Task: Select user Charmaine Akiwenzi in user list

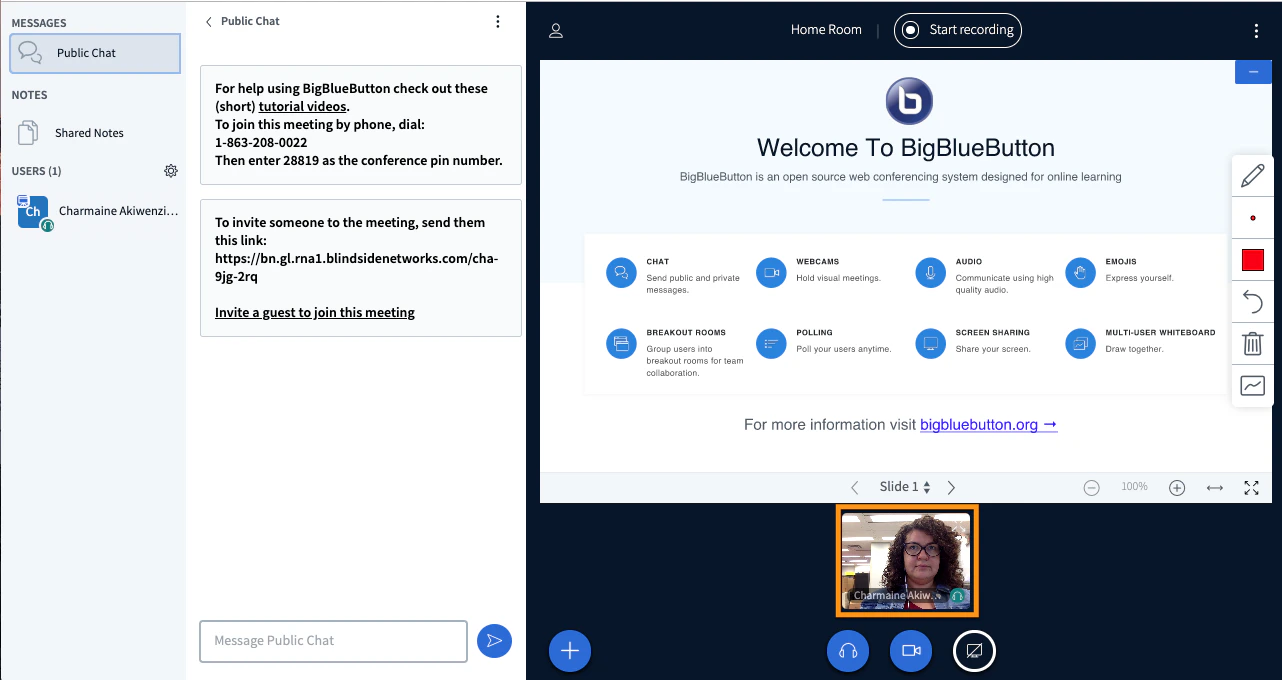Action: (x=97, y=211)
